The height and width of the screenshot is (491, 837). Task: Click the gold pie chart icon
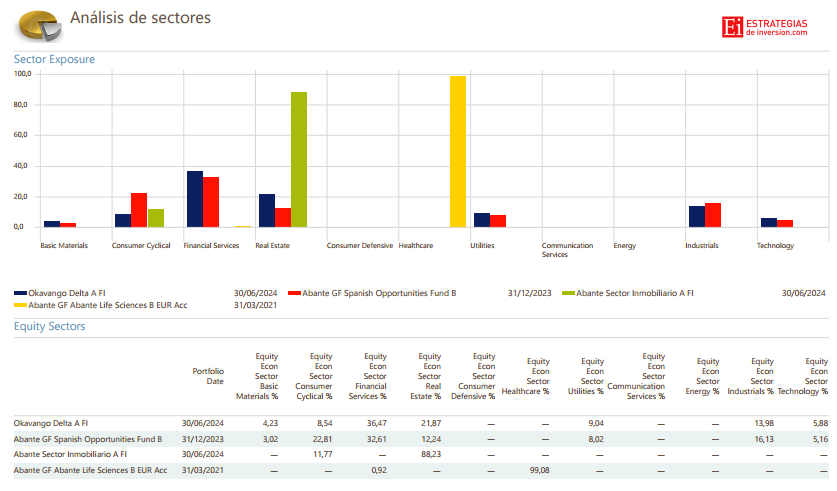pyautogui.click(x=40, y=26)
